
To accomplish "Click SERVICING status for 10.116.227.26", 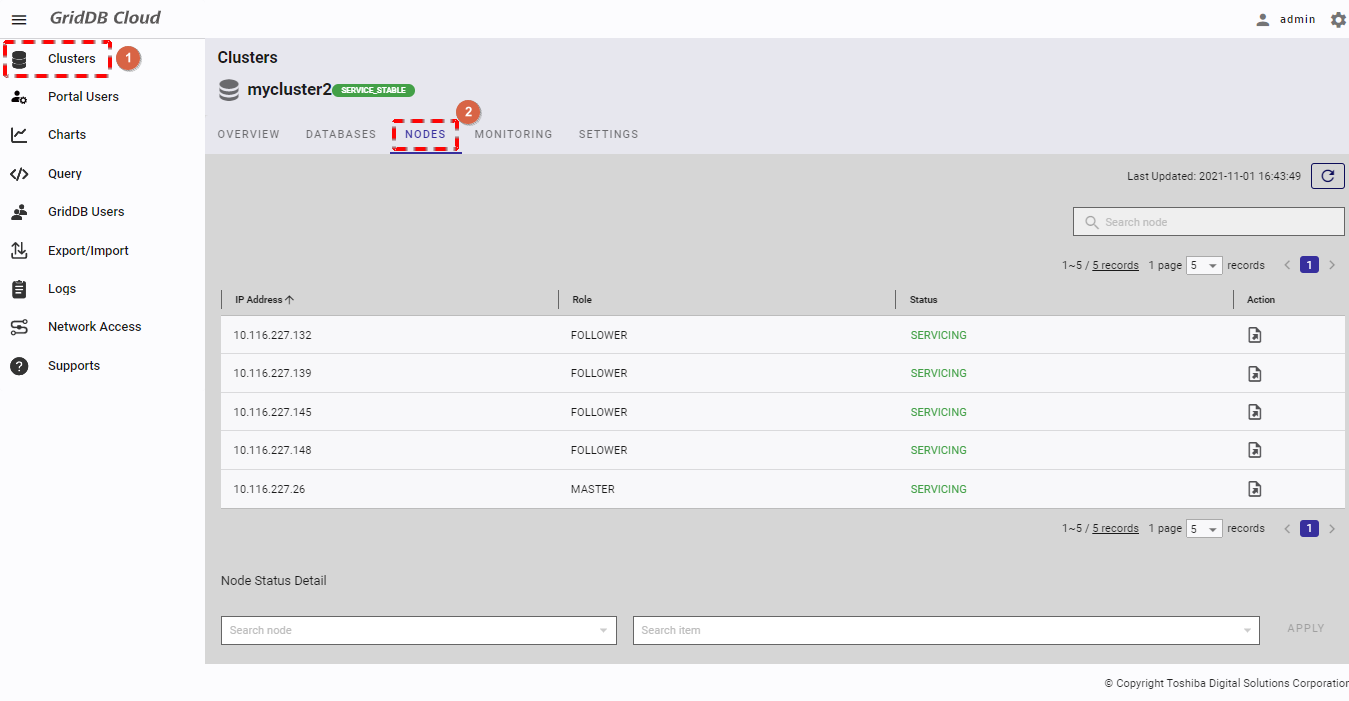I will coord(938,489).
